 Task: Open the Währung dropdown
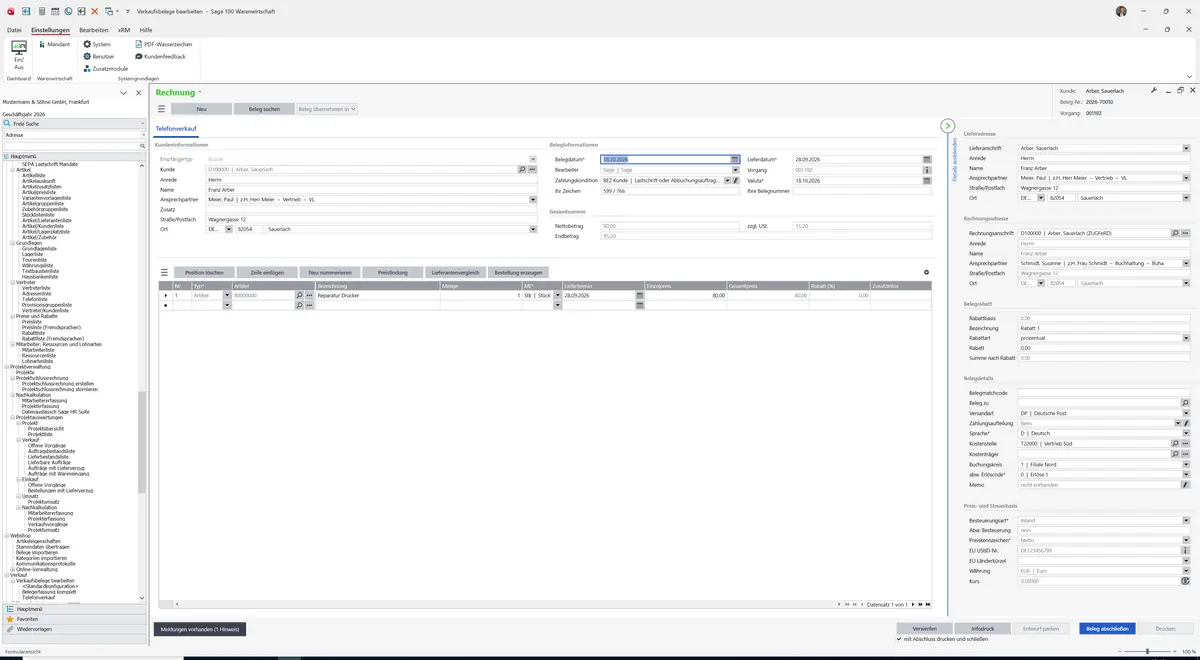pos(1186,571)
